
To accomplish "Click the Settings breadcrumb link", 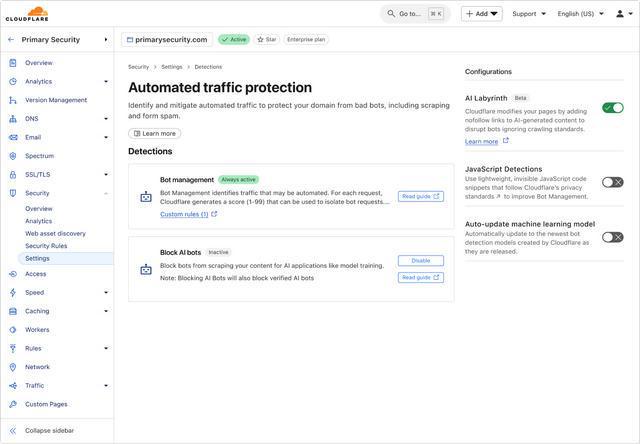I will pyautogui.click(x=172, y=67).
